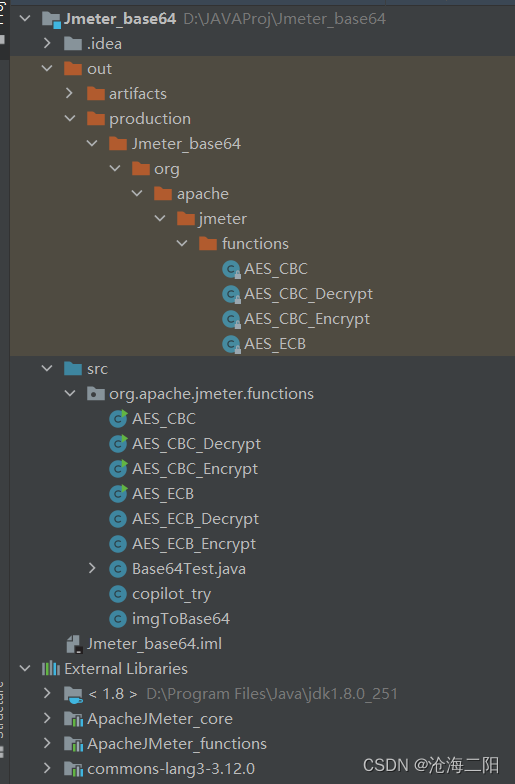Collapse the functions folder under jmeter
This screenshot has width=515, height=784.
pyautogui.click(x=182, y=244)
